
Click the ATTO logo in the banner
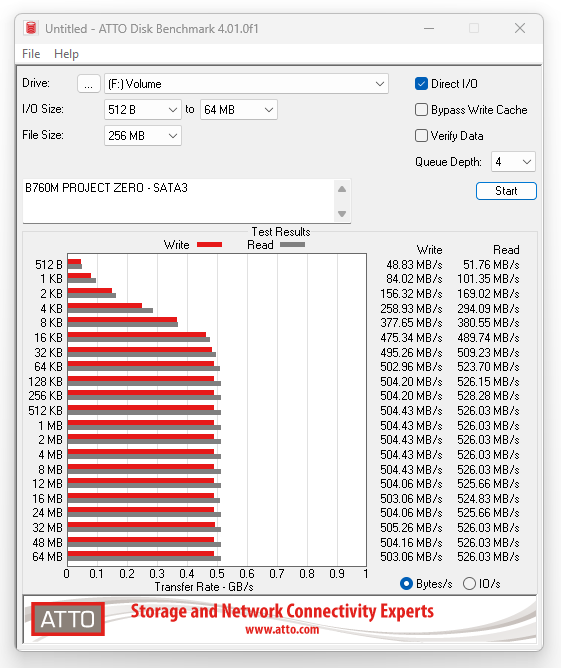coord(68,619)
